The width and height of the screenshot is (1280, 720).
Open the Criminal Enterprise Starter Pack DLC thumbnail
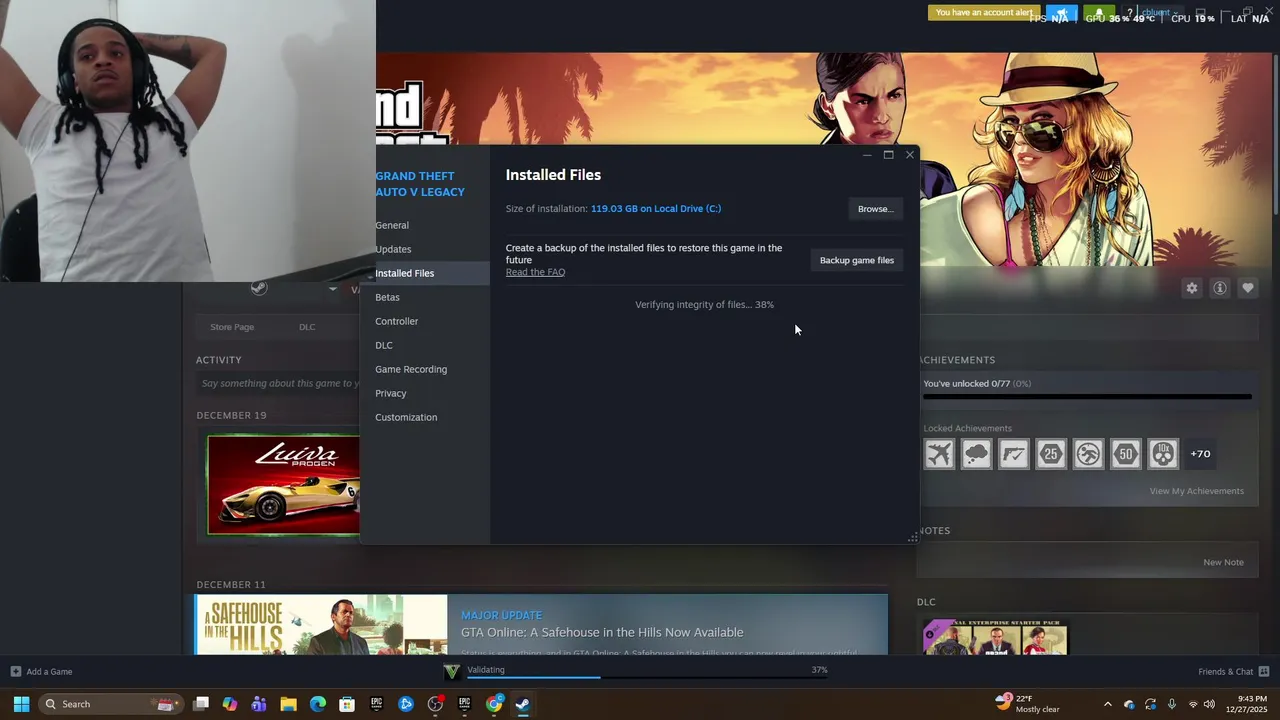pos(996,637)
